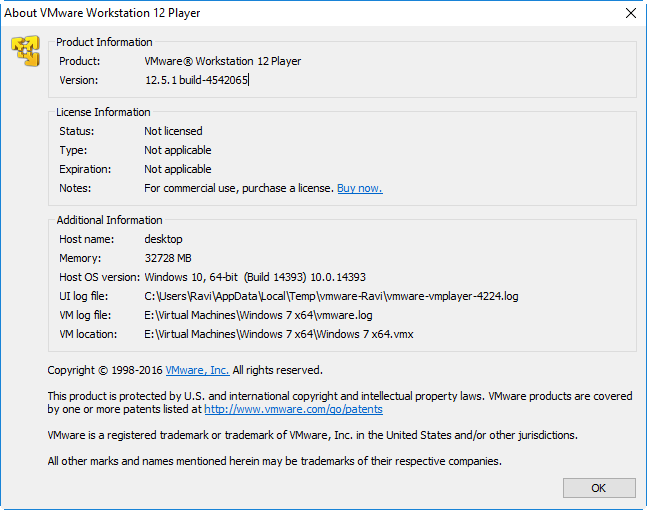Viewport: 647px width, 510px height.
Task: Click the VMware Player logo icon
Action: point(25,51)
